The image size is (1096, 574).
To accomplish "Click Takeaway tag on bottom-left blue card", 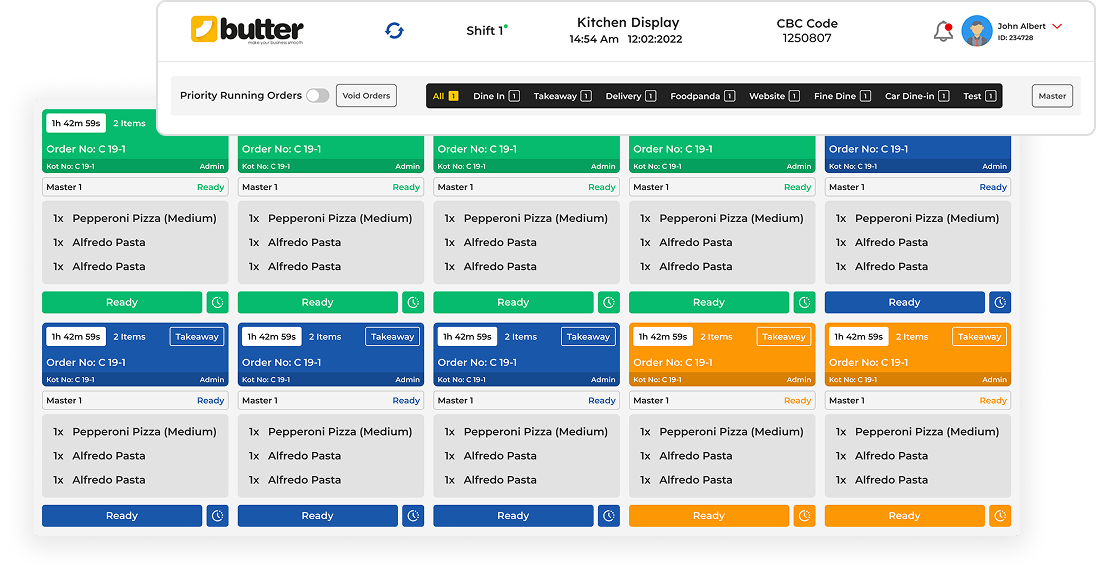I will 197,337.
